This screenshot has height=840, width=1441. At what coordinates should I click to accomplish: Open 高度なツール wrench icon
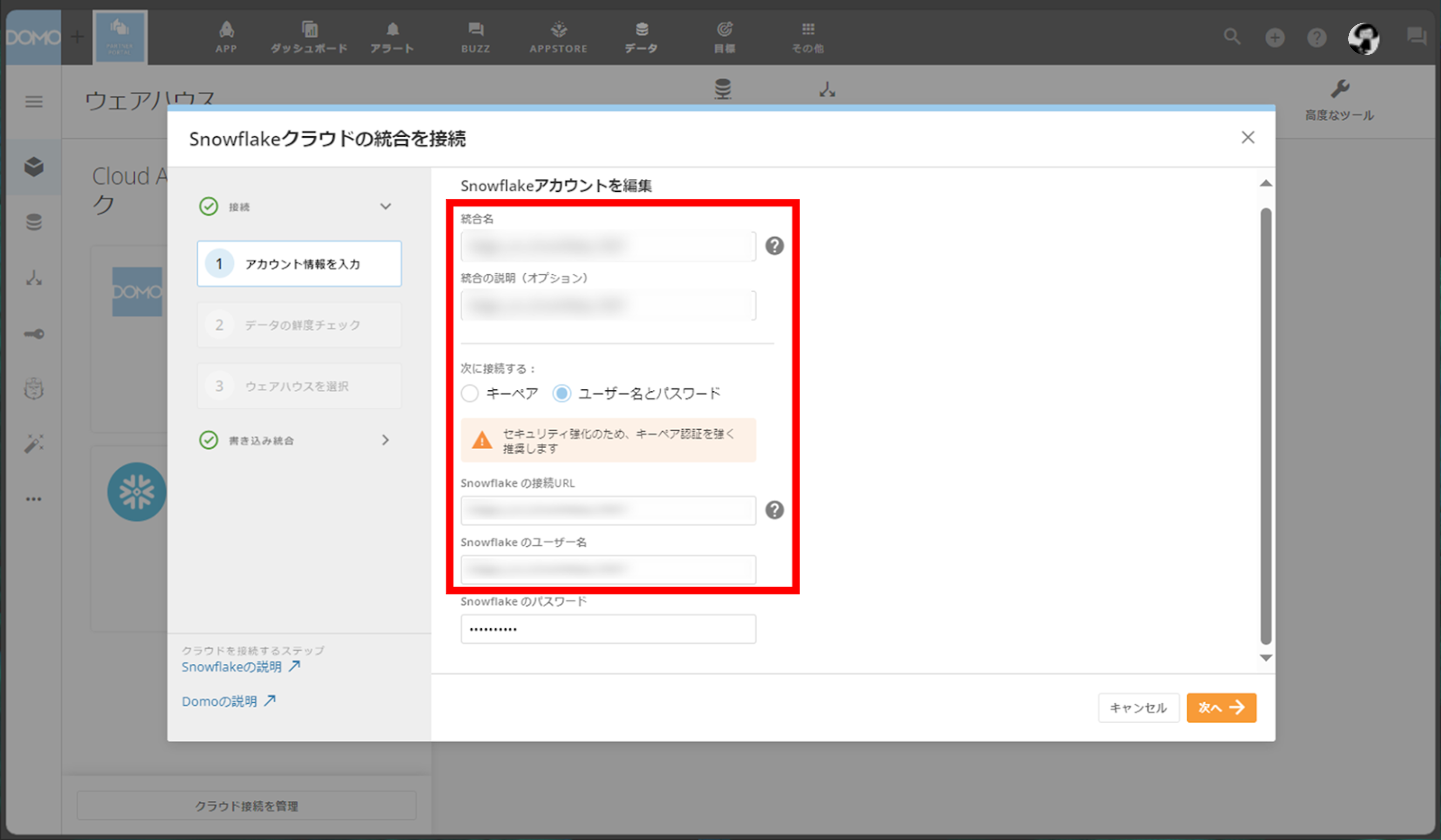(x=1339, y=99)
